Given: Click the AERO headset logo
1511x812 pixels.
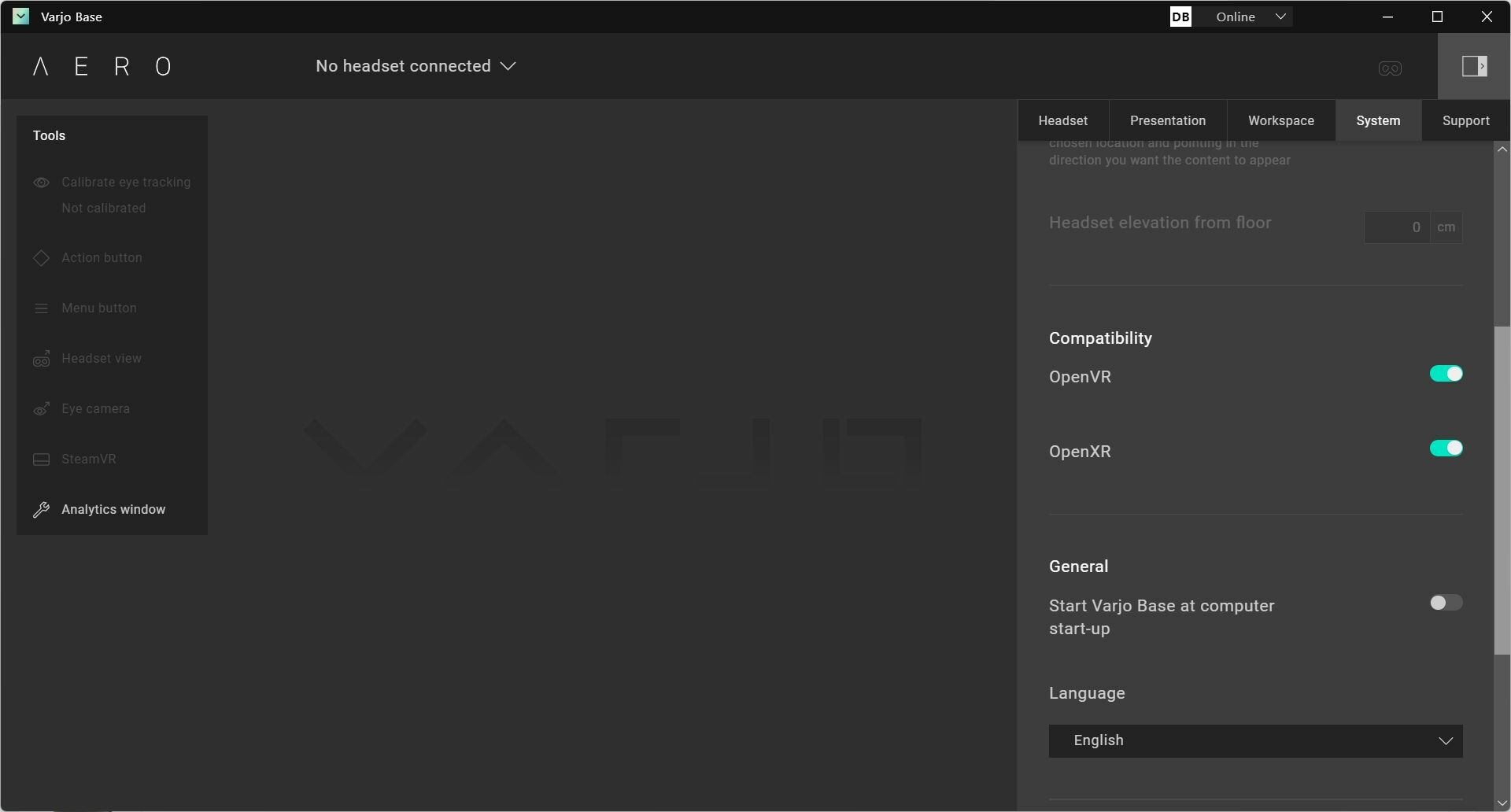Looking at the screenshot, I should click(102, 66).
